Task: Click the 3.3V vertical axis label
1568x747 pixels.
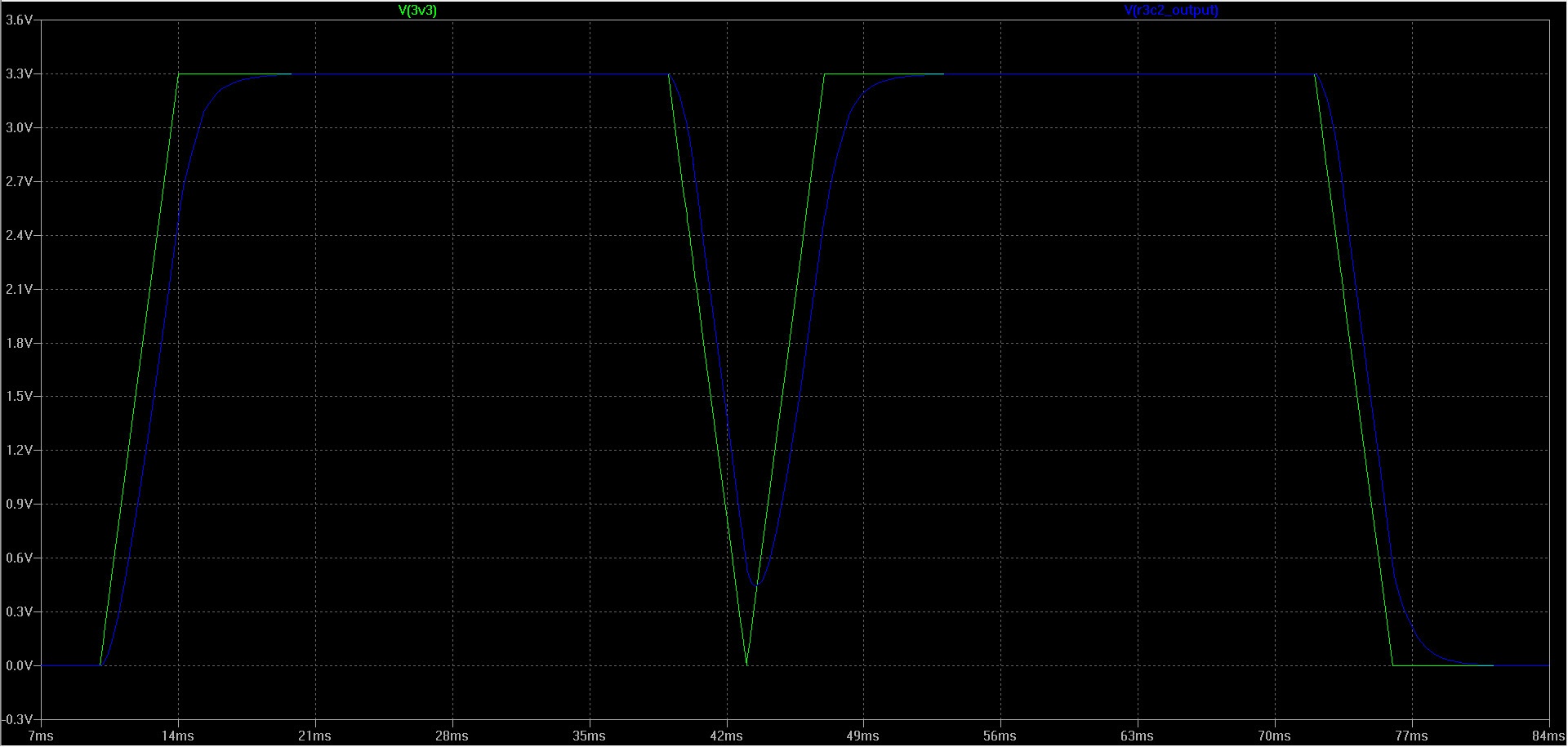Action: click(x=19, y=74)
